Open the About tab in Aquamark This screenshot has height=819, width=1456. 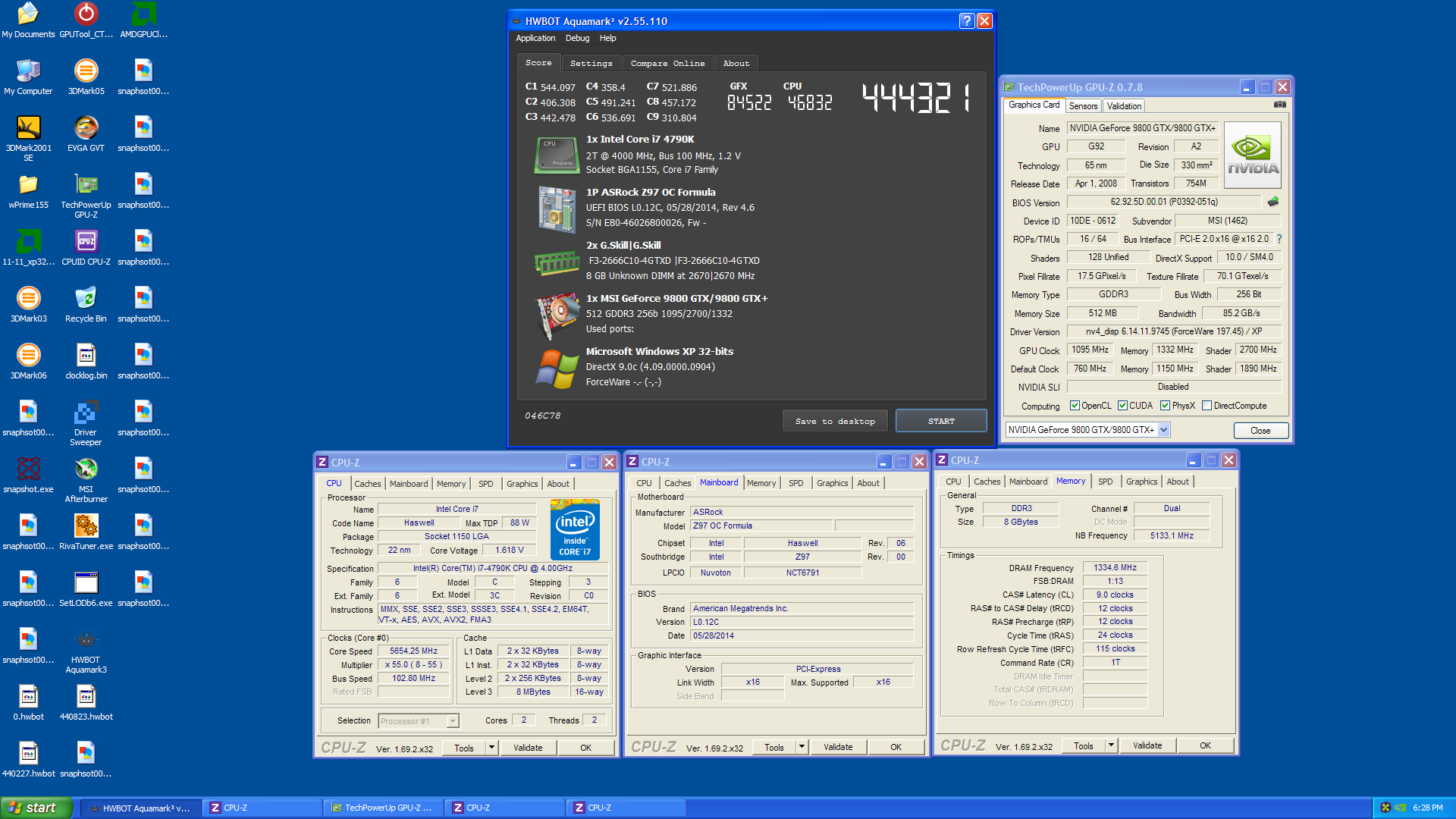click(x=736, y=64)
